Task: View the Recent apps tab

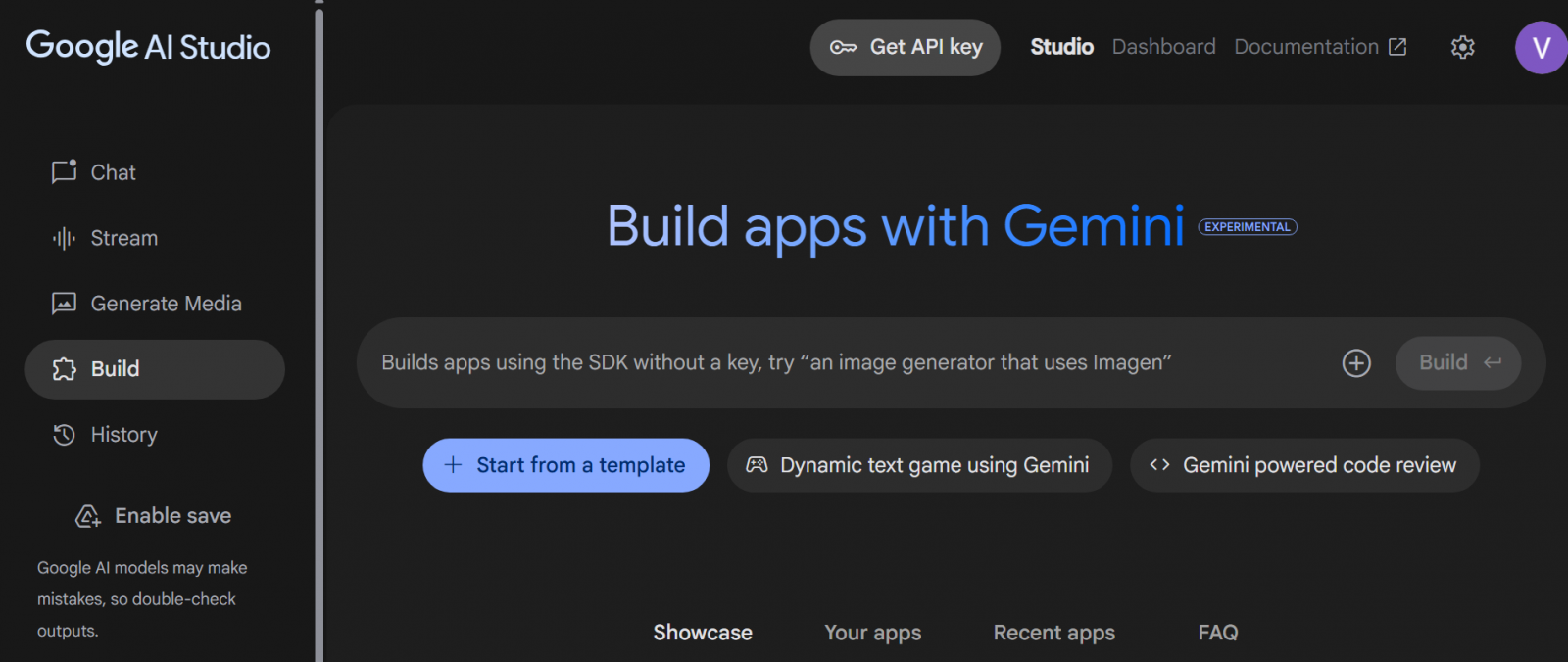Action: pyautogui.click(x=1053, y=633)
